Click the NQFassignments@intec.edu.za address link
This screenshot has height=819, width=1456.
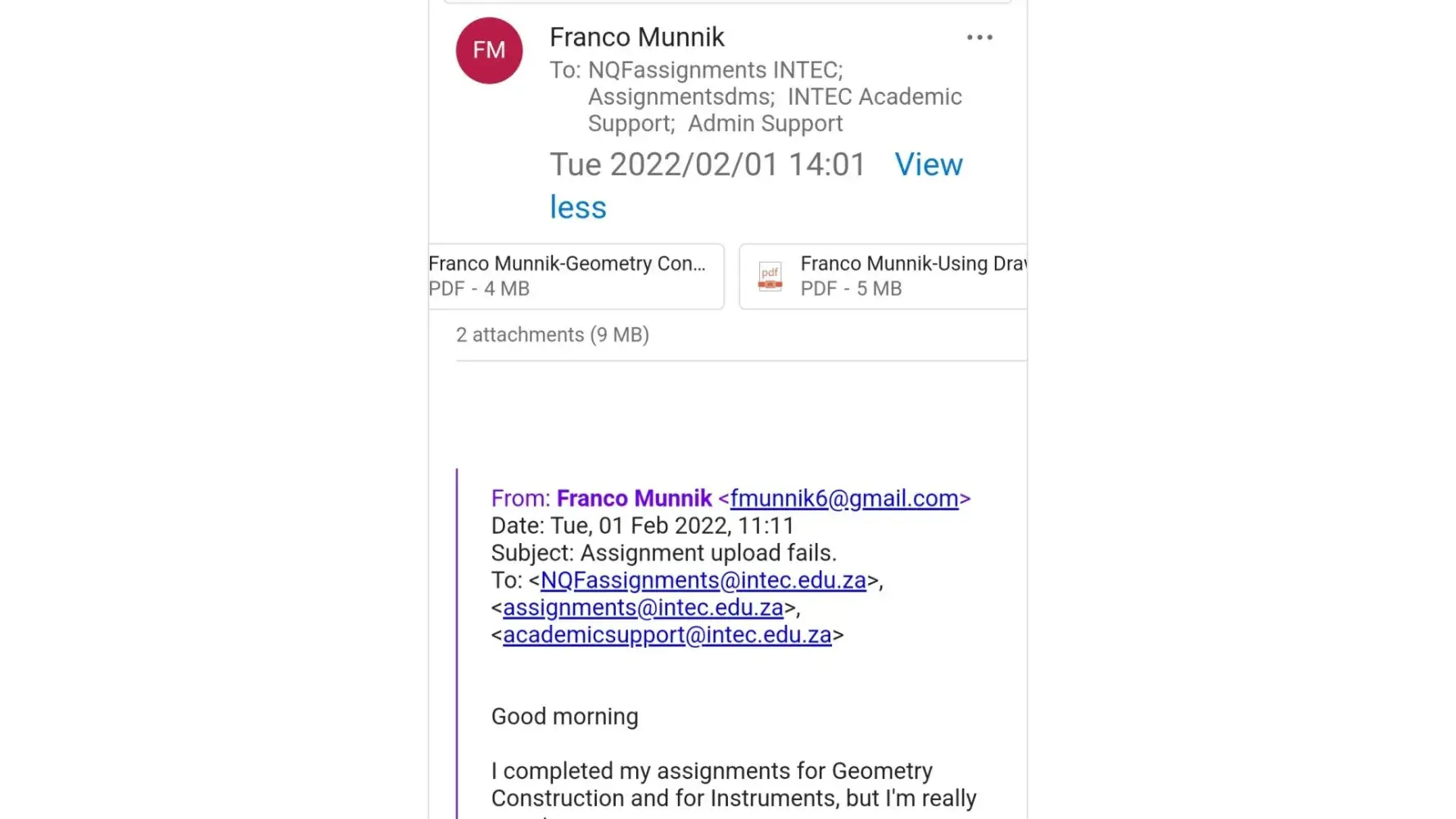click(703, 580)
